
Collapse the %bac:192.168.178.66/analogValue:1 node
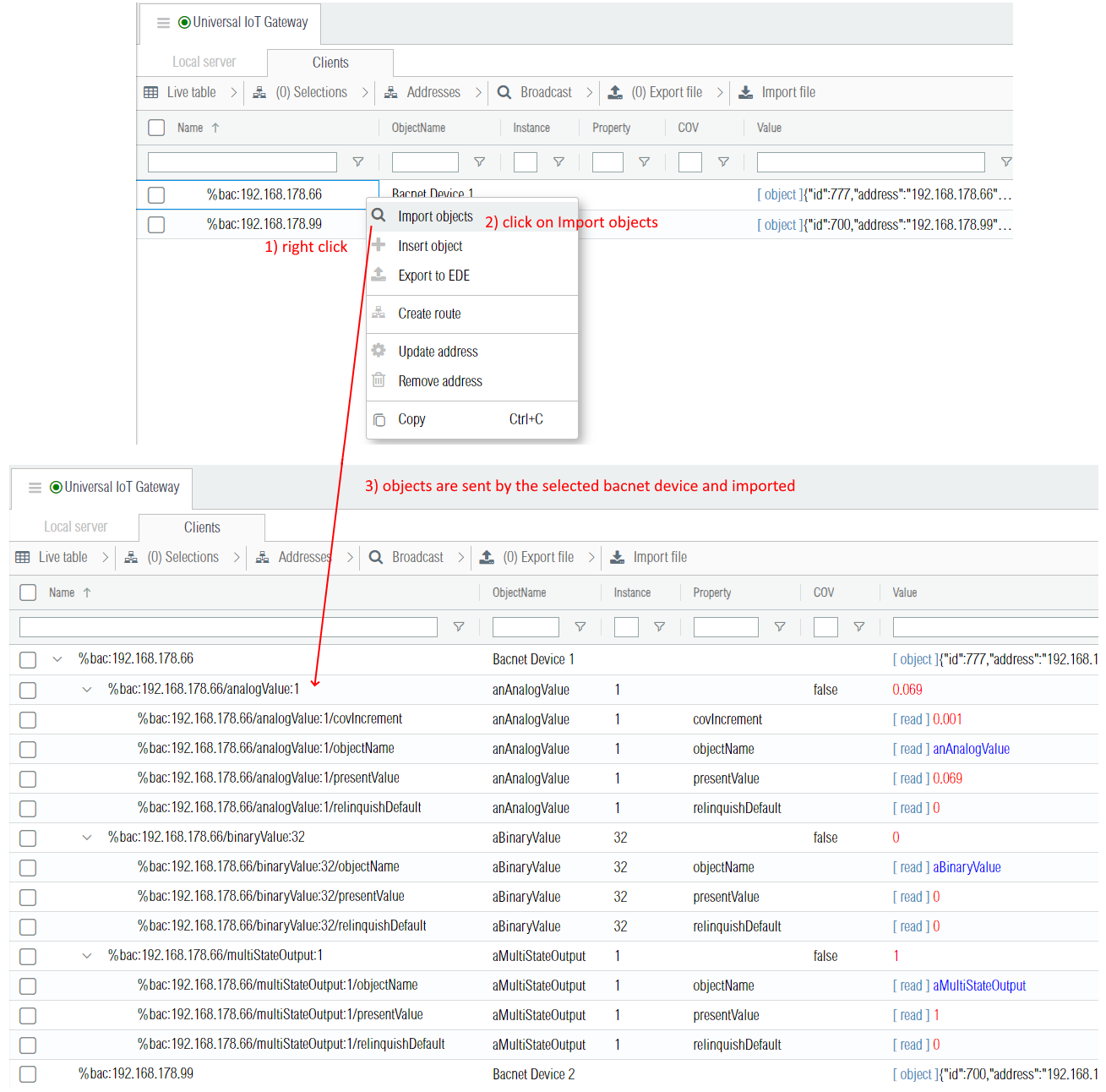click(87, 690)
